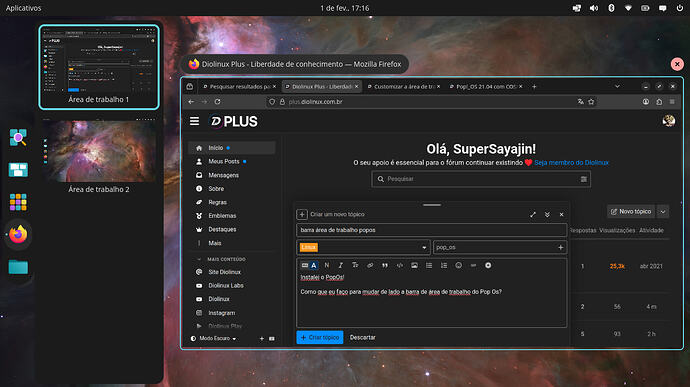This screenshot has width=690, height=387.
Task: Open the Linux category dropdown
Action: [363, 247]
